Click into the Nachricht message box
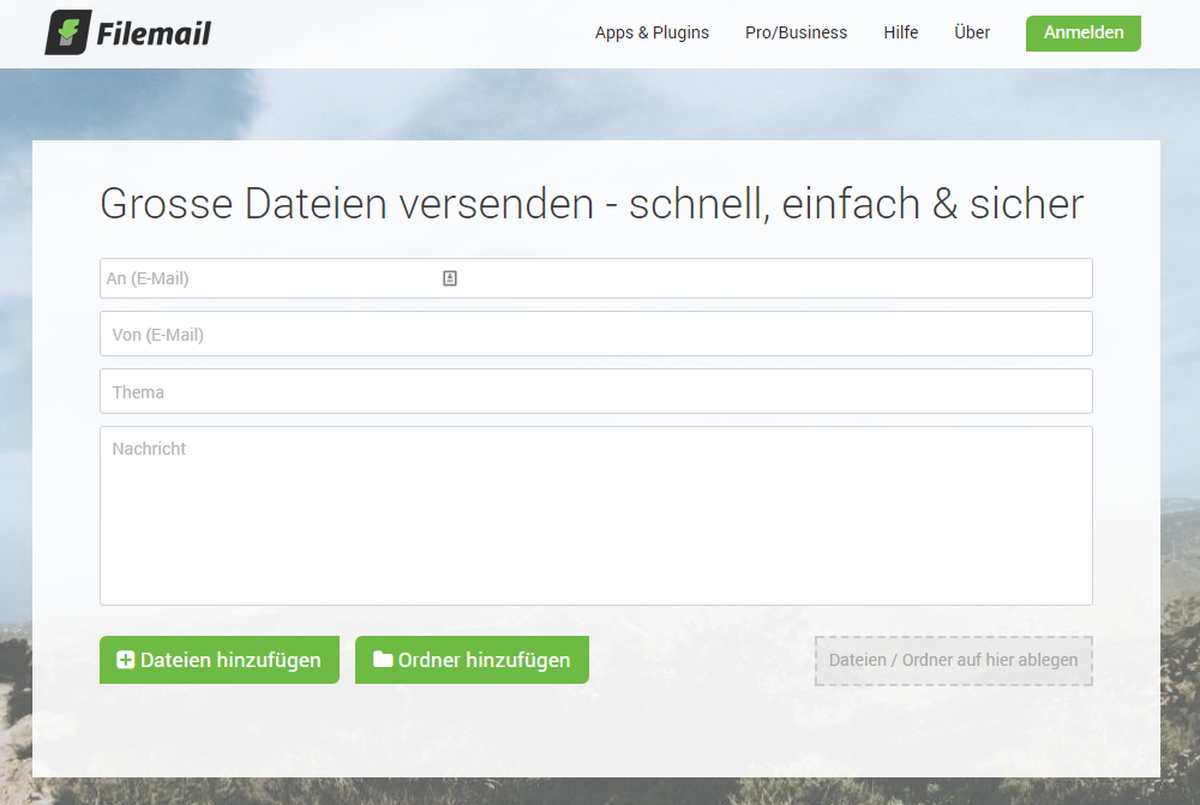 [x=596, y=516]
